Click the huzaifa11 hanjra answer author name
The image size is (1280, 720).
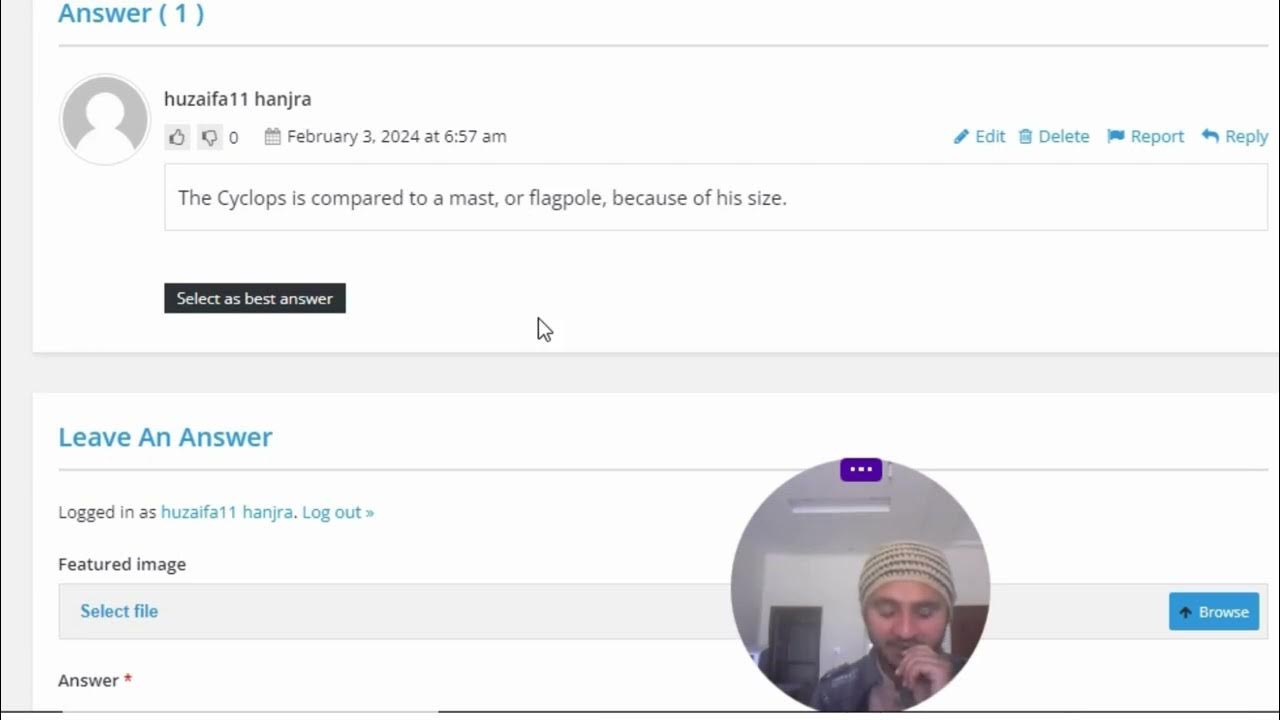pos(238,99)
